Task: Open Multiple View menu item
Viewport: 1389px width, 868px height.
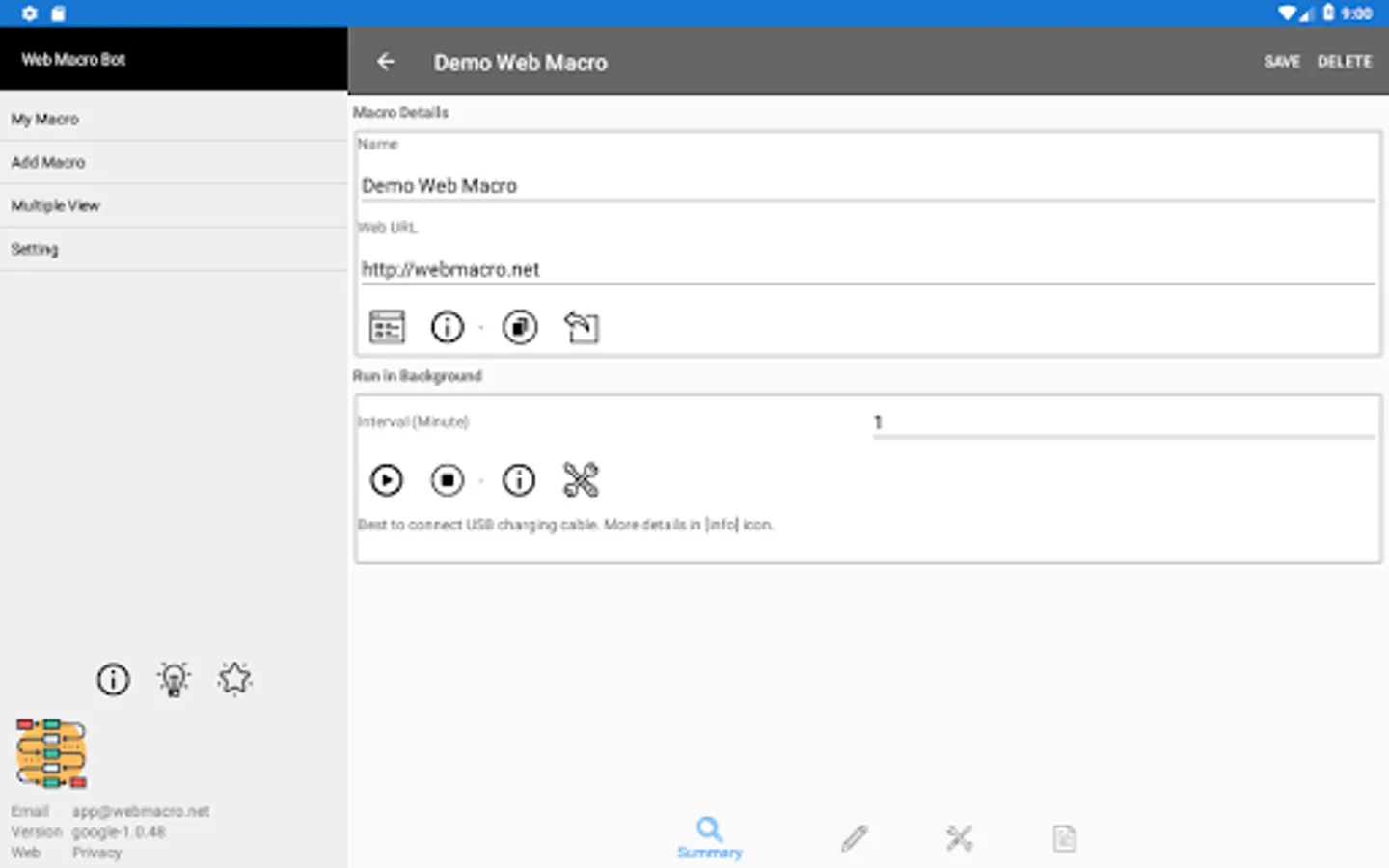Action: point(174,205)
